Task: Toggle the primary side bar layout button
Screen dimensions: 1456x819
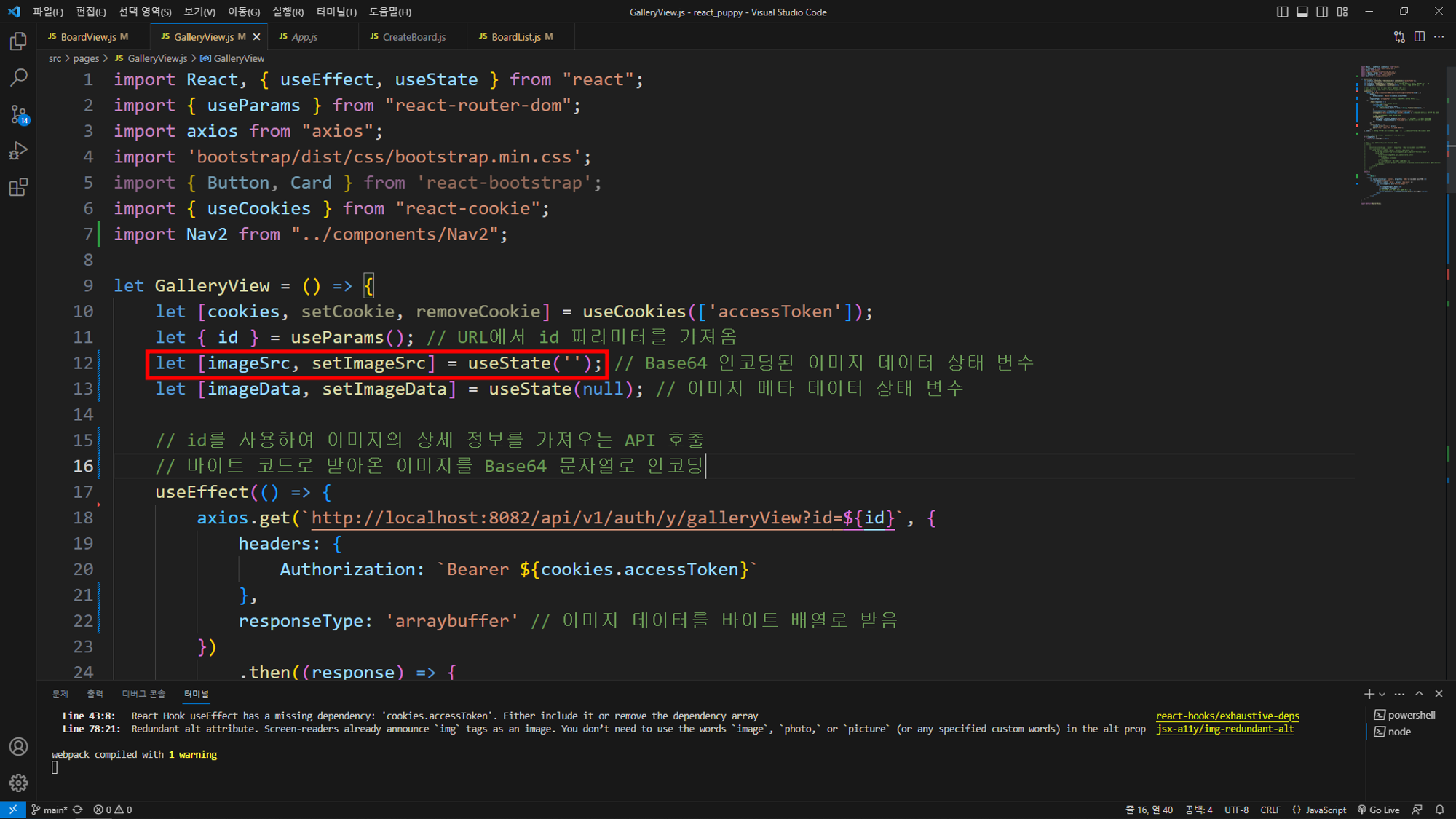Action: [1282, 12]
